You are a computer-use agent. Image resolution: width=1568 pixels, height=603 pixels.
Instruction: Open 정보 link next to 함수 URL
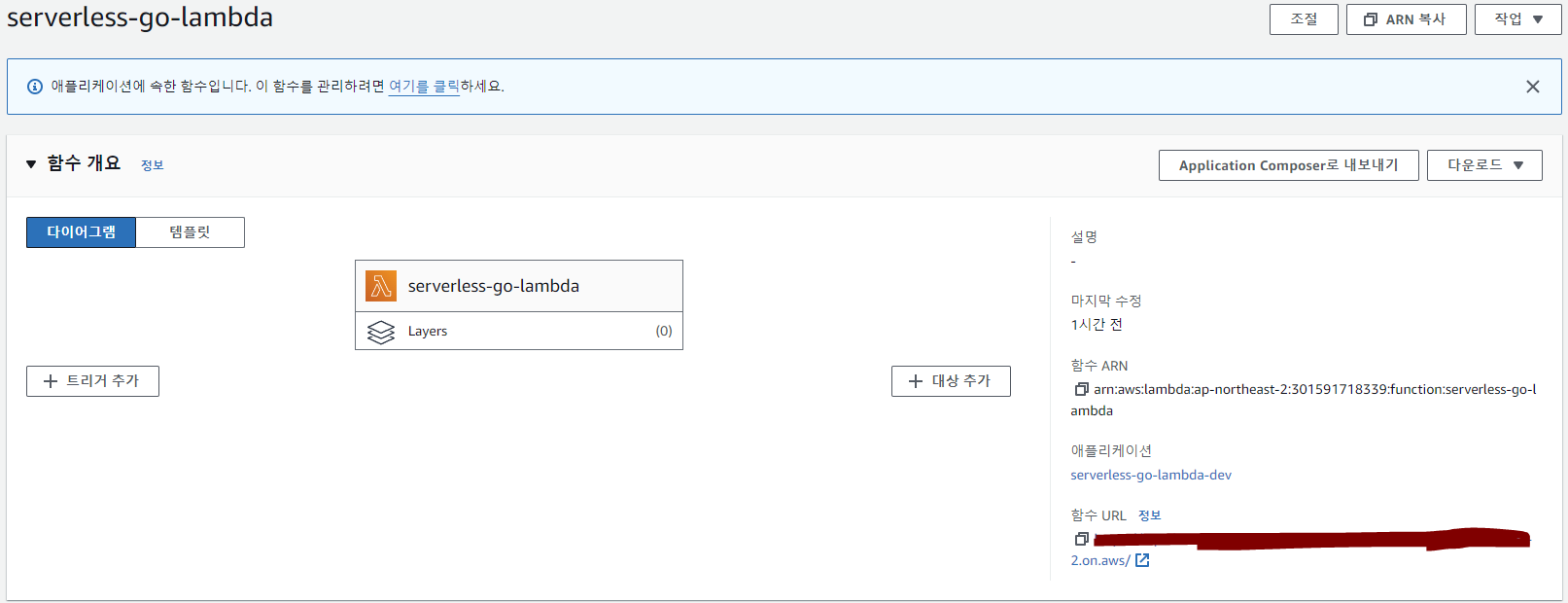tap(1150, 515)
